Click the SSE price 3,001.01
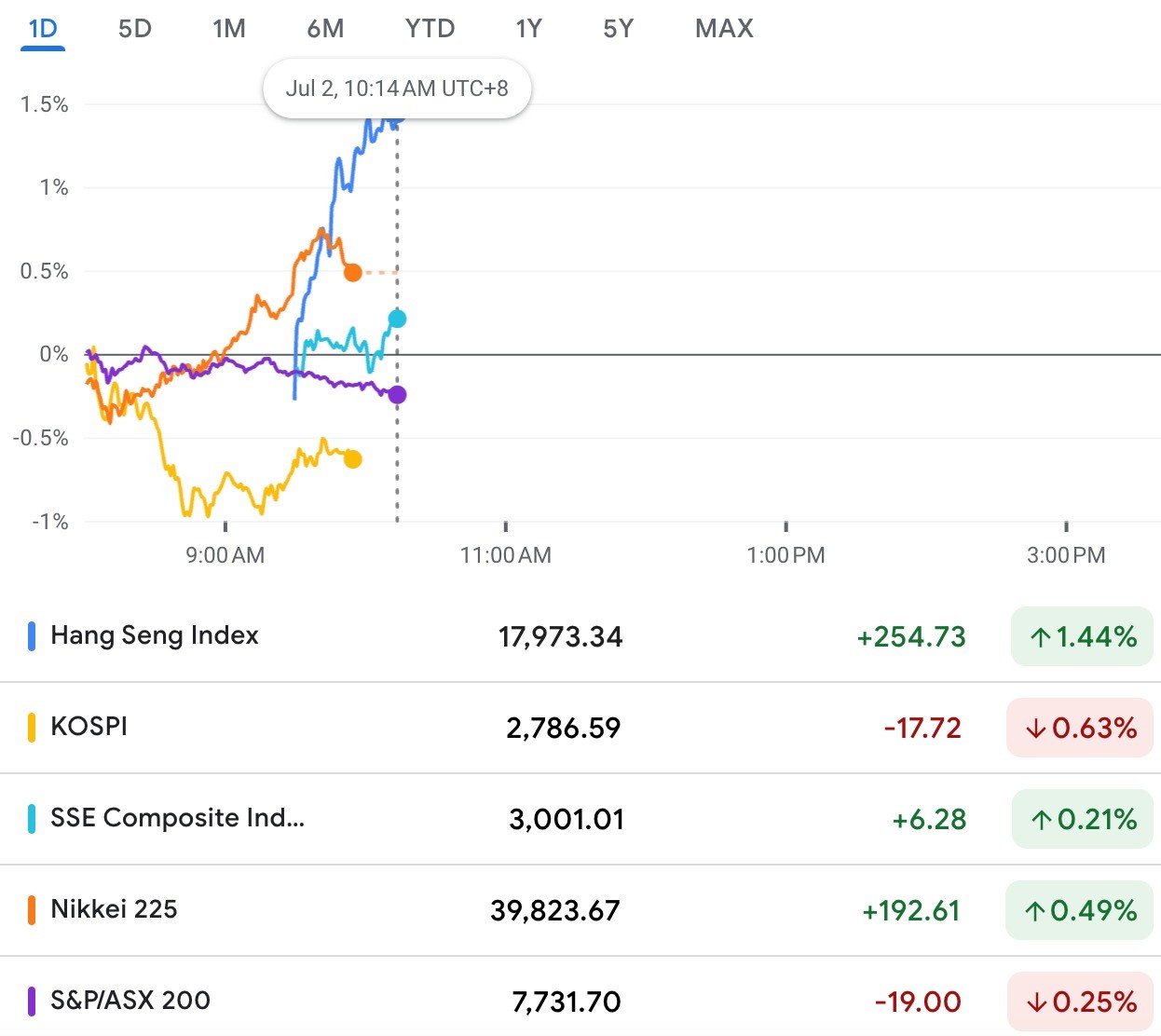Image resolution: width=1161 pixels, height=1036 pixels. click(567, 820)
